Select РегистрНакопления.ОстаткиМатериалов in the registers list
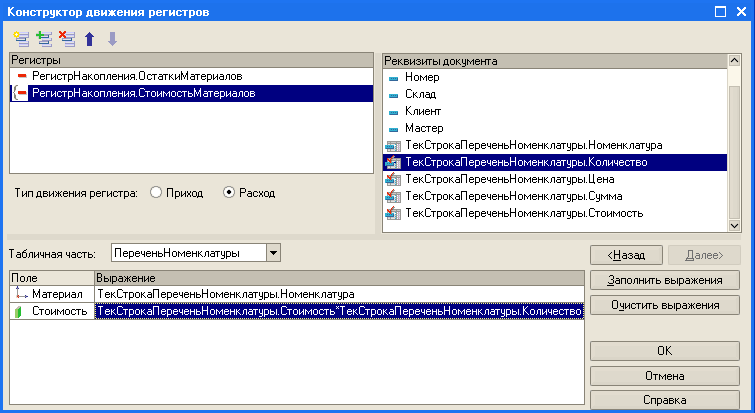This screenshot has height=413, width=755. tap(137, 76)
